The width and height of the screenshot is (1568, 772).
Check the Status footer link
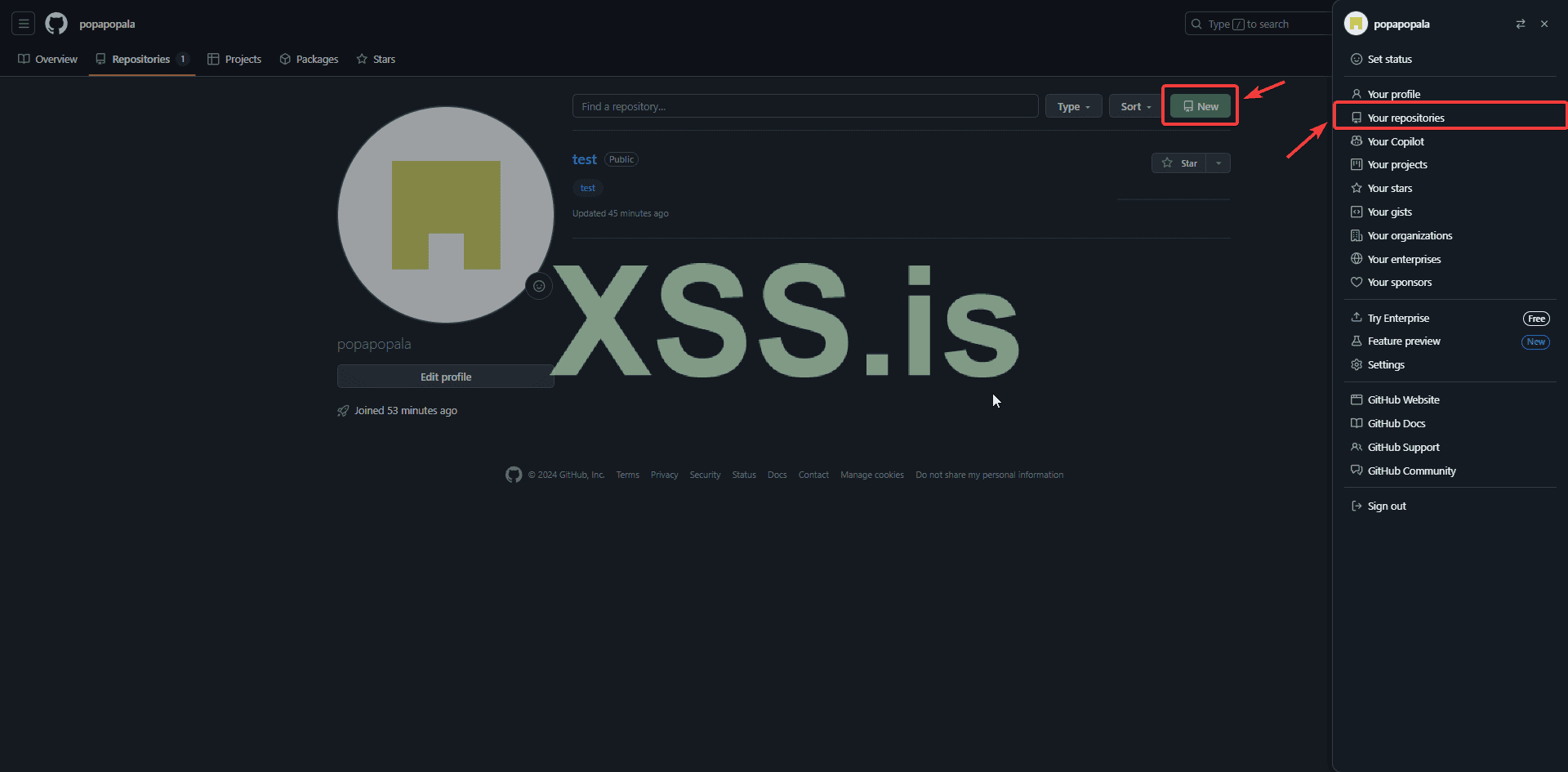pyautogui.click(x=744, y=475)
